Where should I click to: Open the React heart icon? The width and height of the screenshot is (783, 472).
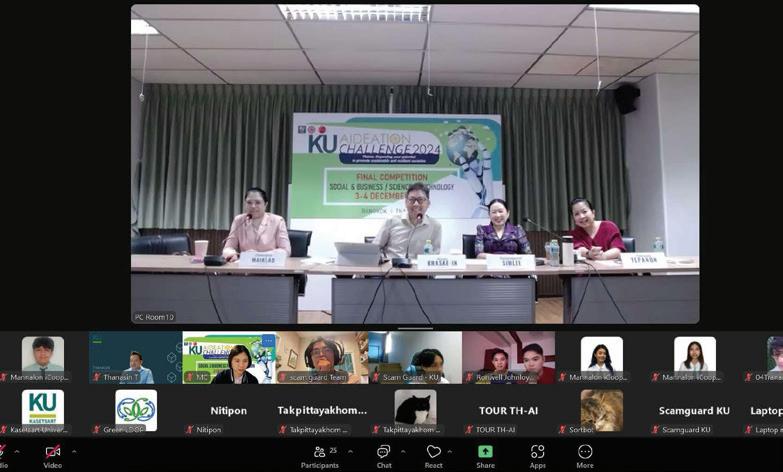433,452
